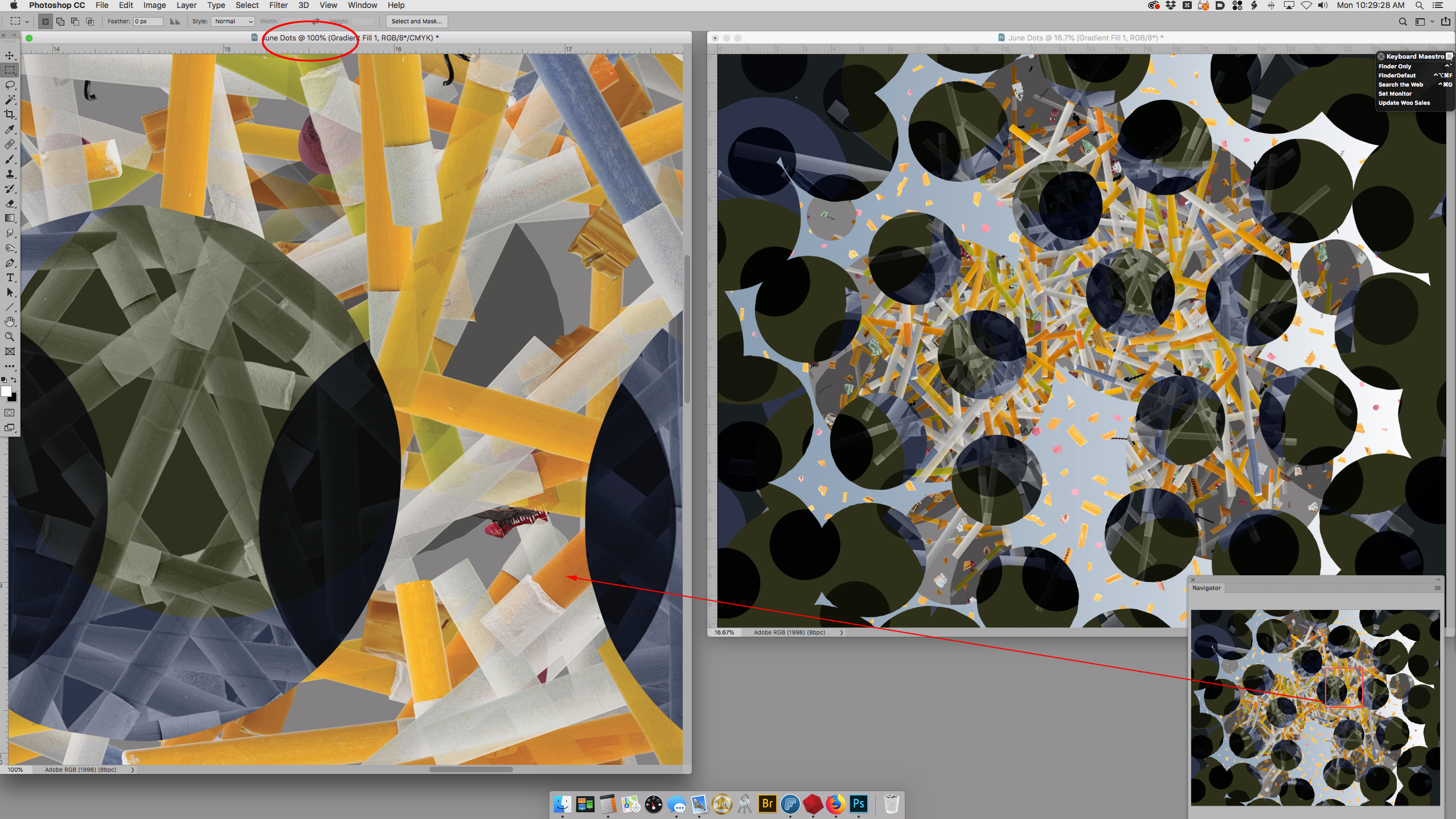Select the Horizontal Type tool
The image size is (1456, 819).
pyautogui.click(x=10, y=278)
